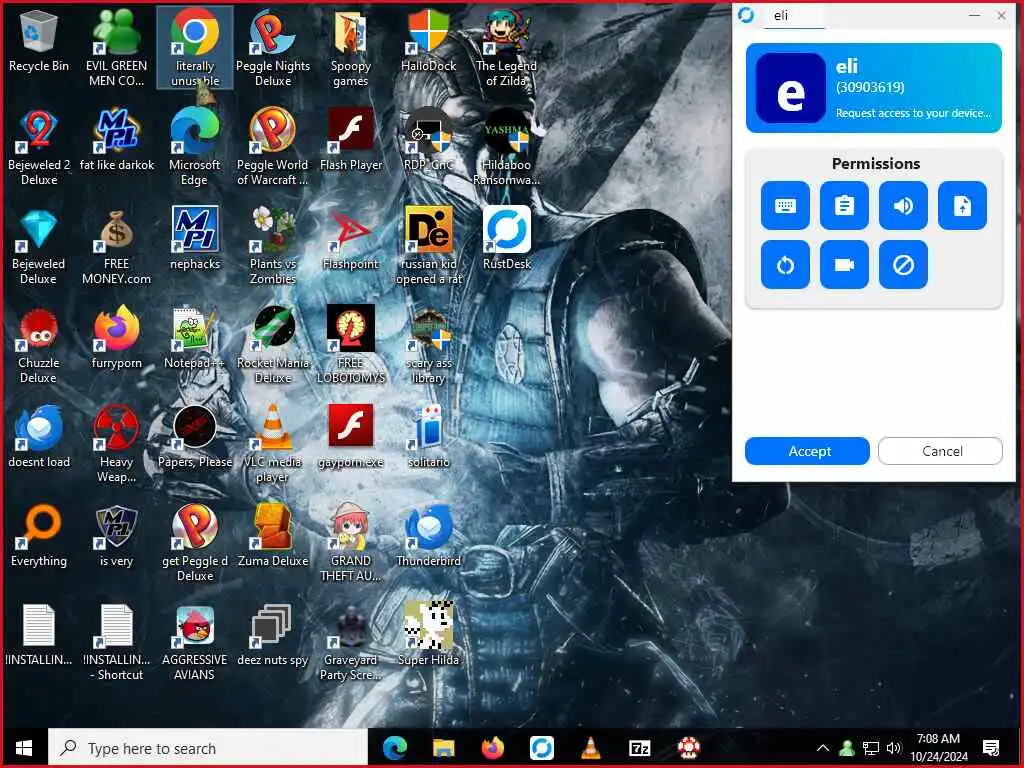Select AGGRESSIVE AVIANS desktop icon
Image resolution: width=1024 pixels, height=768 pixels.
point(195,643)
